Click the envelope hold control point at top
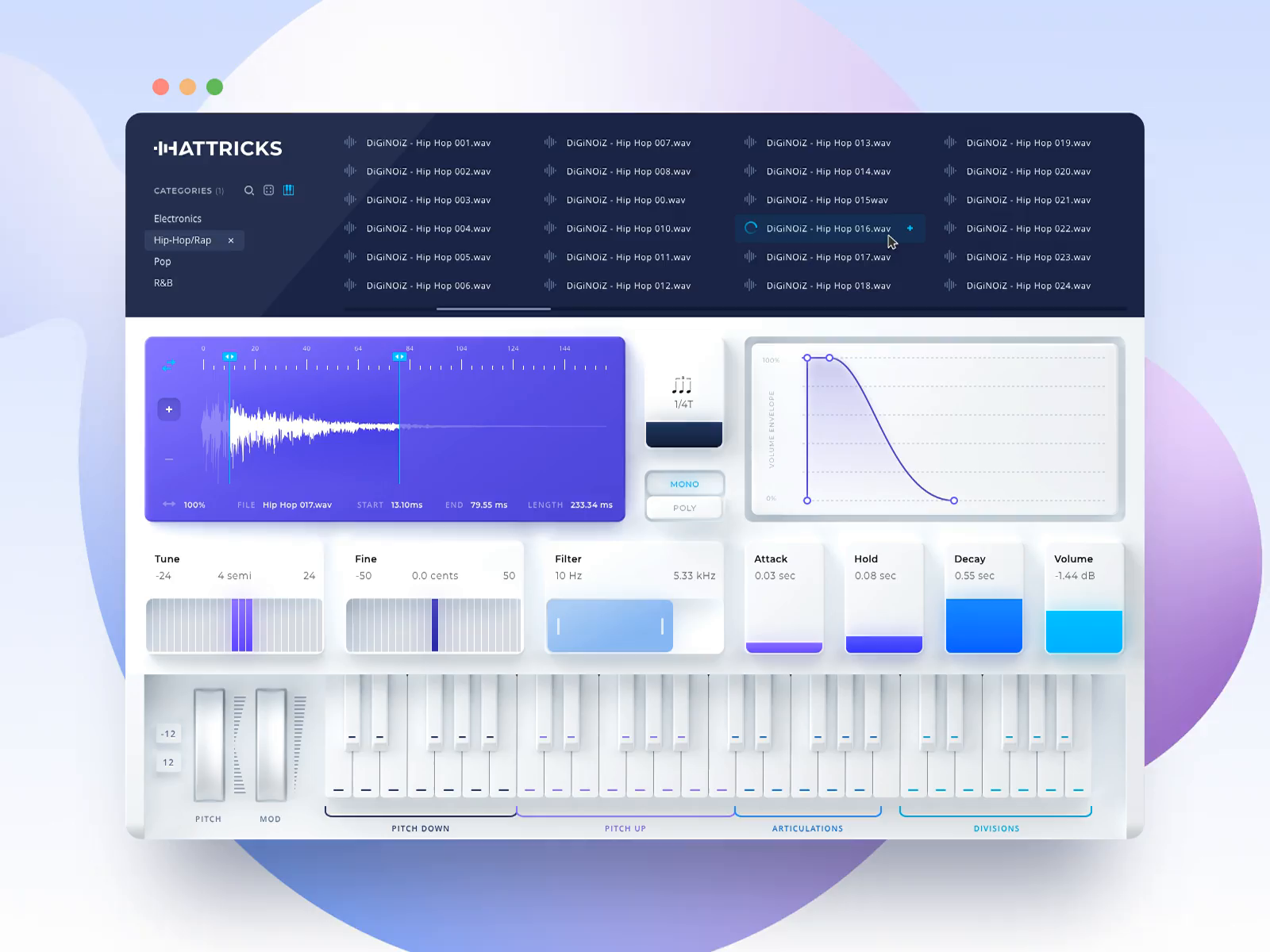 click(x=829, y=358)
